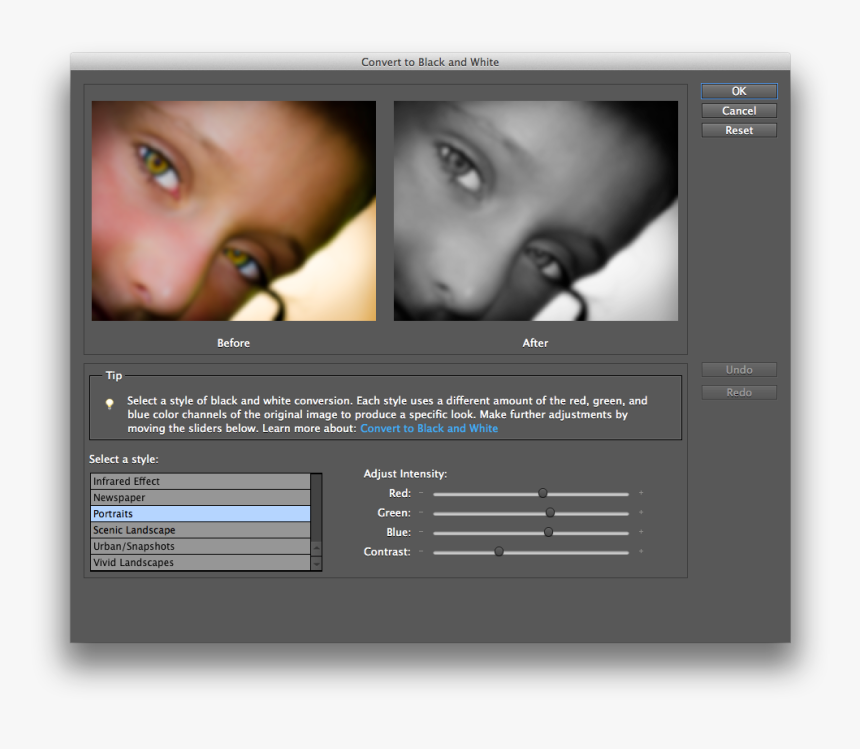This screenshot has height=749, width=860.
Task: Click the plus icon beside Contrast slider
Action: coord(641,552)
